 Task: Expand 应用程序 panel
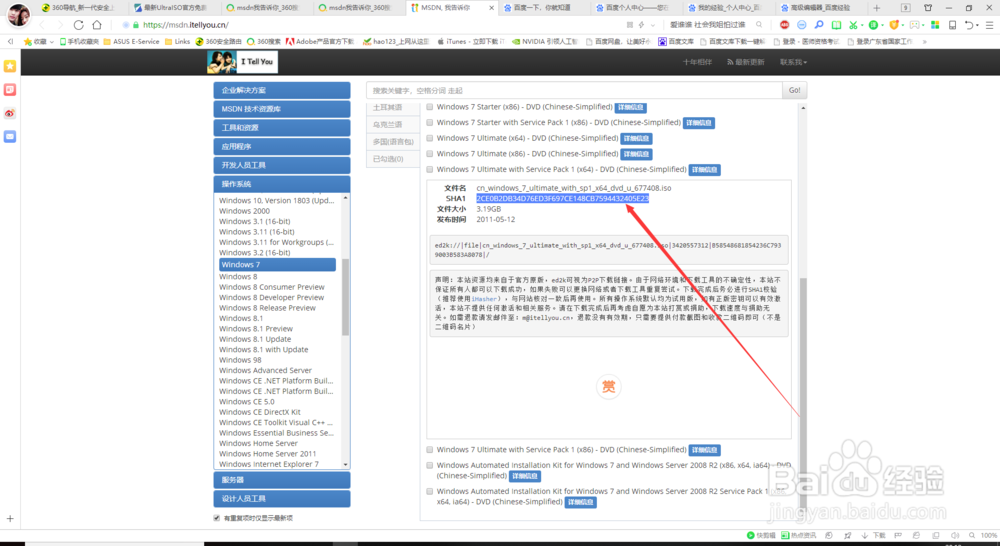tap(282, 147)
